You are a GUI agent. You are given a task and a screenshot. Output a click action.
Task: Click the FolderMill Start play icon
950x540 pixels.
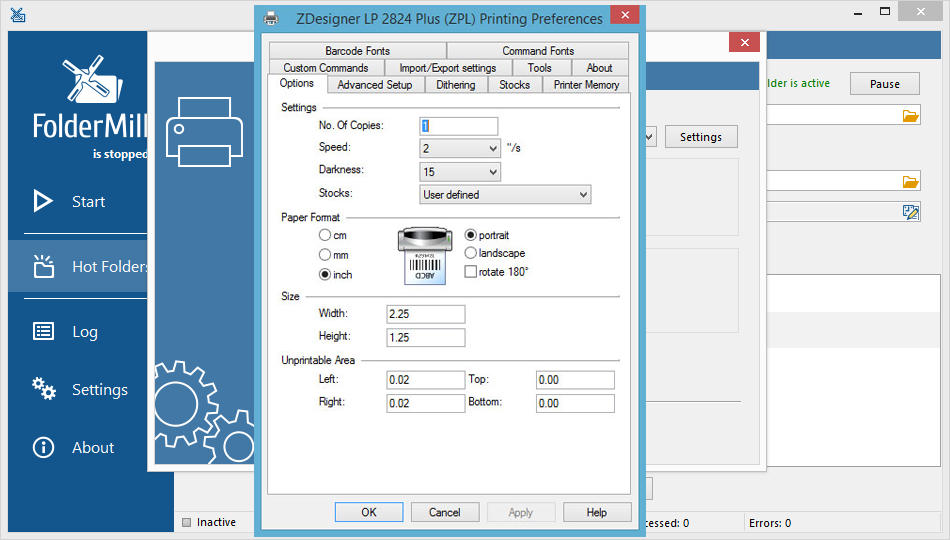pyautogui.click(x=43, y=201)
